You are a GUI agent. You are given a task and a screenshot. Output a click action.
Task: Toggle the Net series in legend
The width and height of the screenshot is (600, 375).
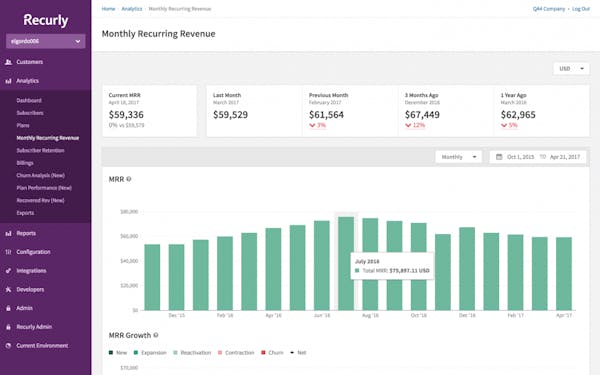click(298, 353)
